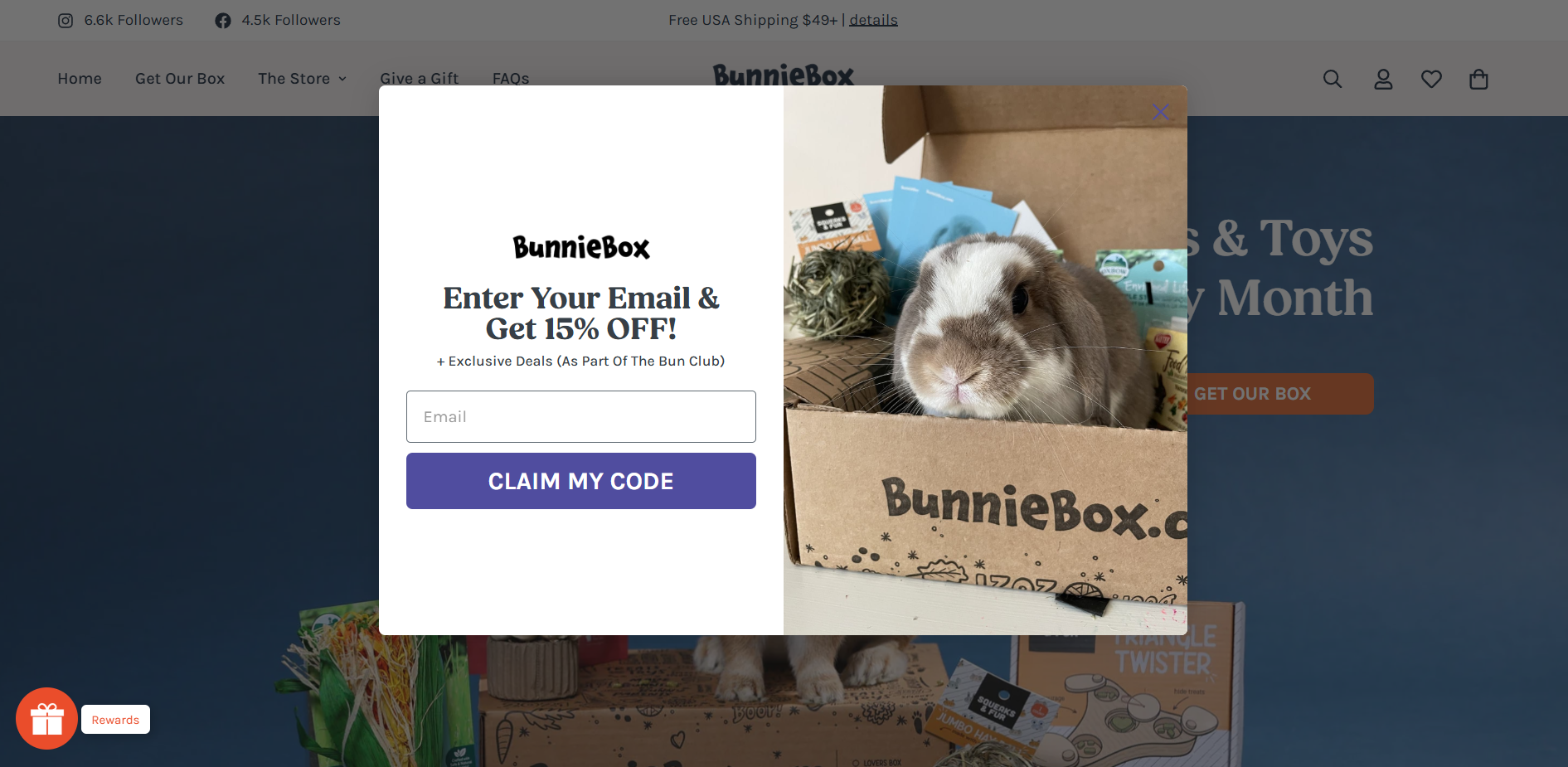Open the account profile icon

click(1383, 79)
